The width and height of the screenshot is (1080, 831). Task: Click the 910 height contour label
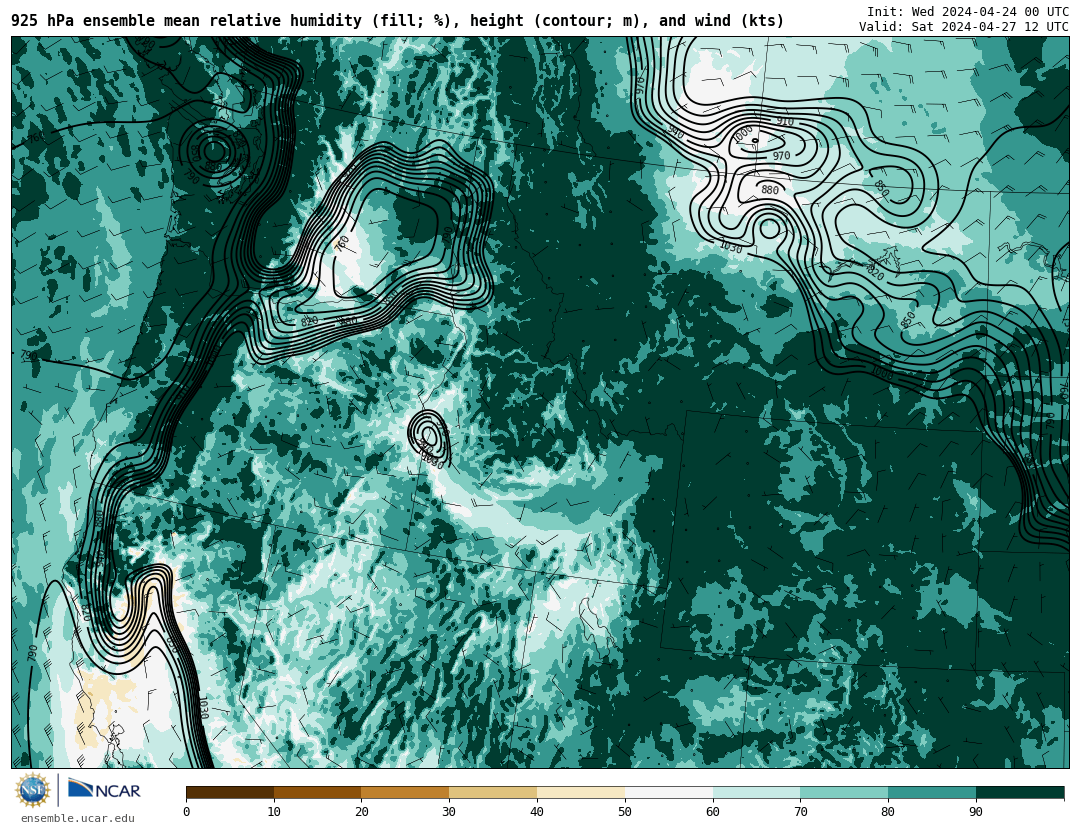tap(785, 122)
